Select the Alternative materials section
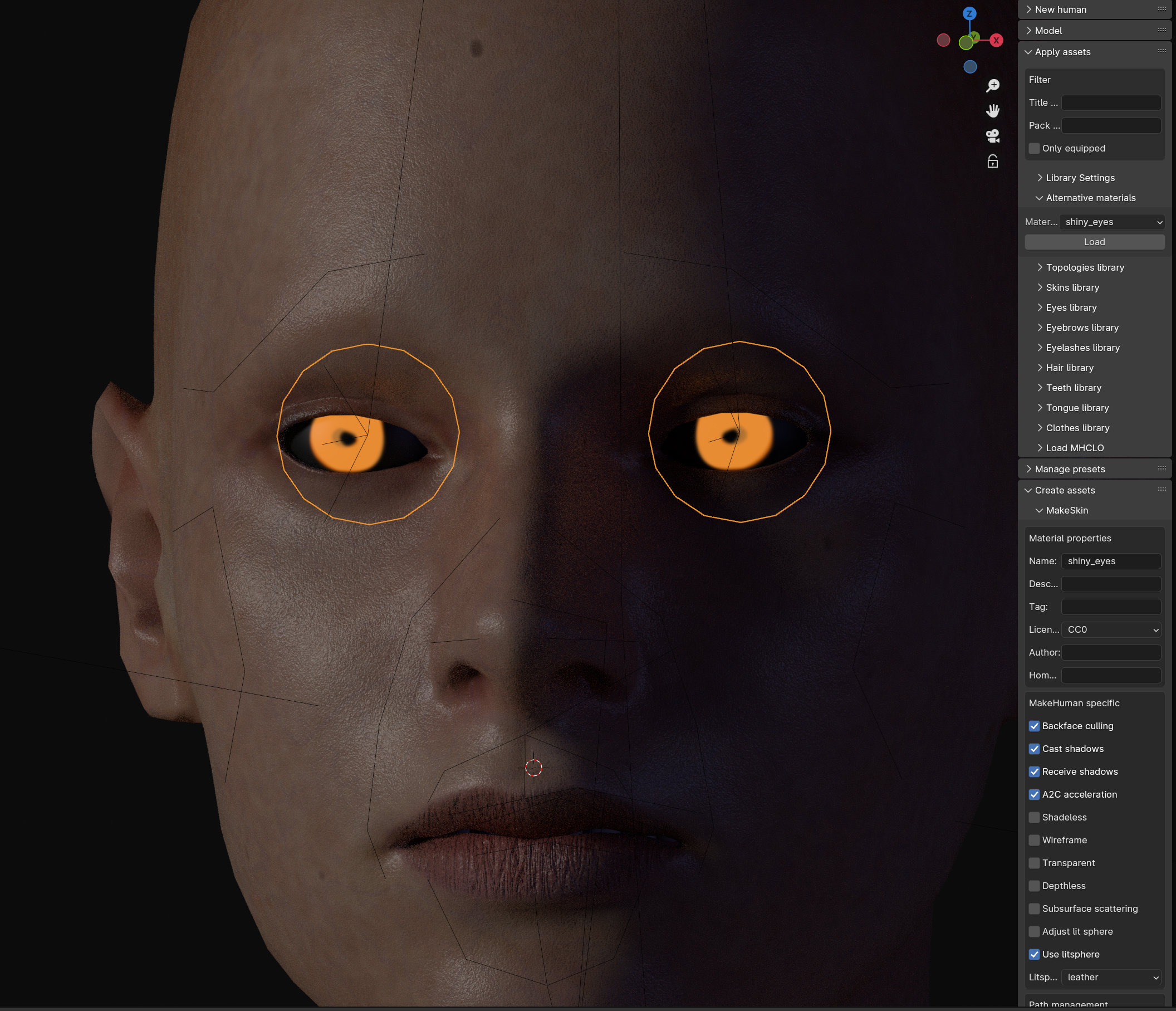1176x1011 pixels. [x=1090, y=197]
